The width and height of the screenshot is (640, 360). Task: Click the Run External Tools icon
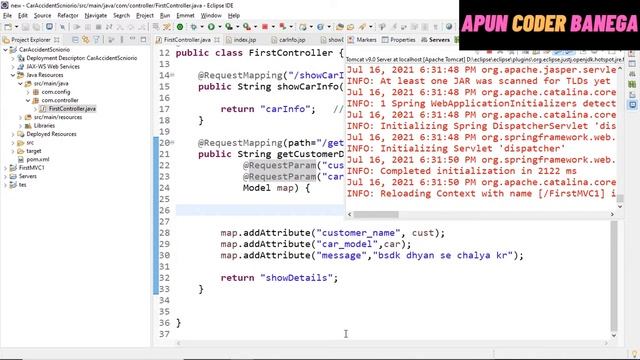point(247,27)
